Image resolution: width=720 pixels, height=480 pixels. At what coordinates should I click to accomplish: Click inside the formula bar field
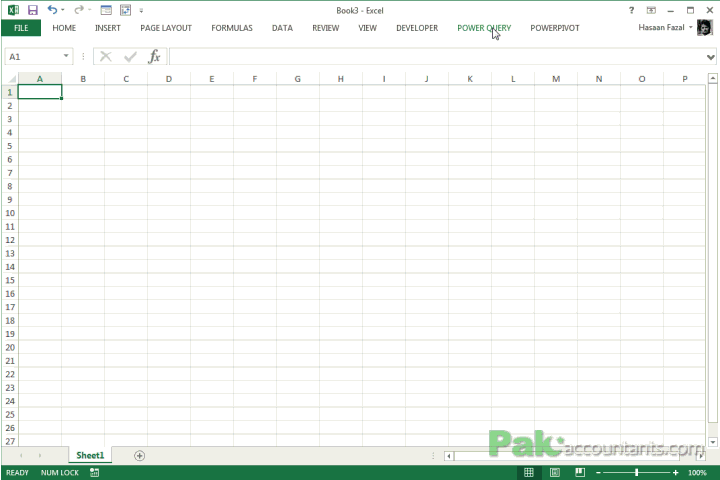437,57
